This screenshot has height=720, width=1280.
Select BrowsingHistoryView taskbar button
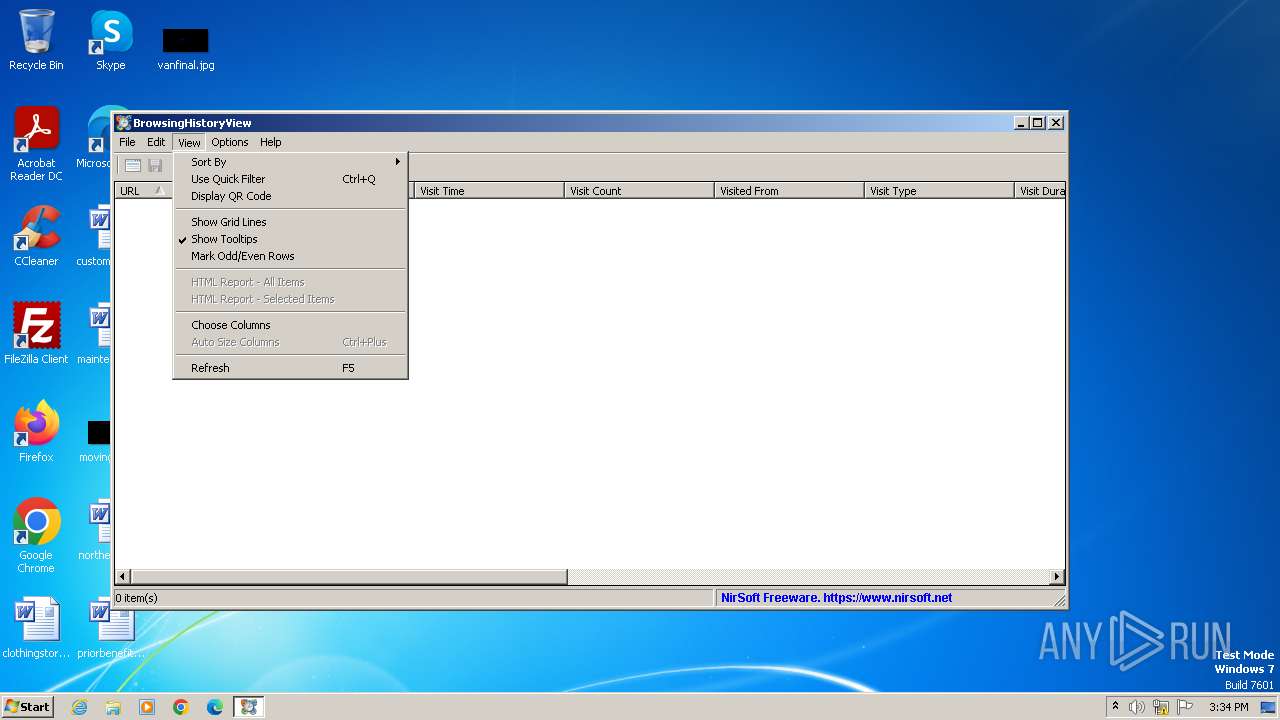point(248,707)
